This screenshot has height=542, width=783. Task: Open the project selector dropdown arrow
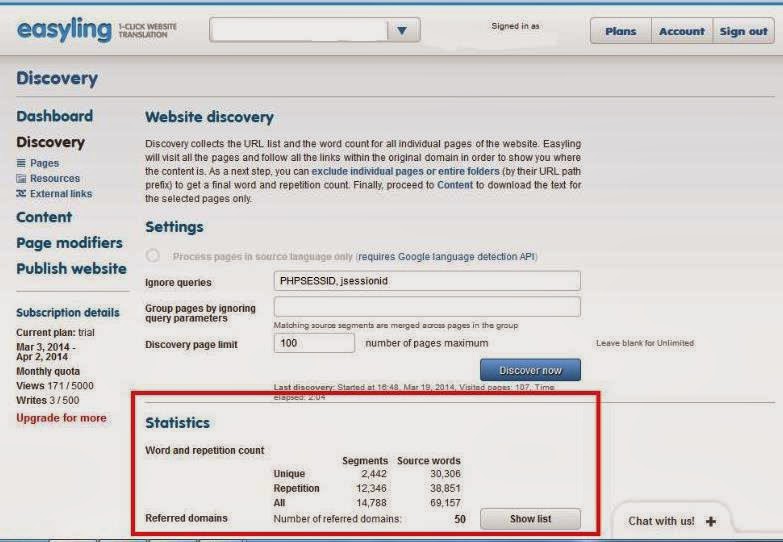402,30
